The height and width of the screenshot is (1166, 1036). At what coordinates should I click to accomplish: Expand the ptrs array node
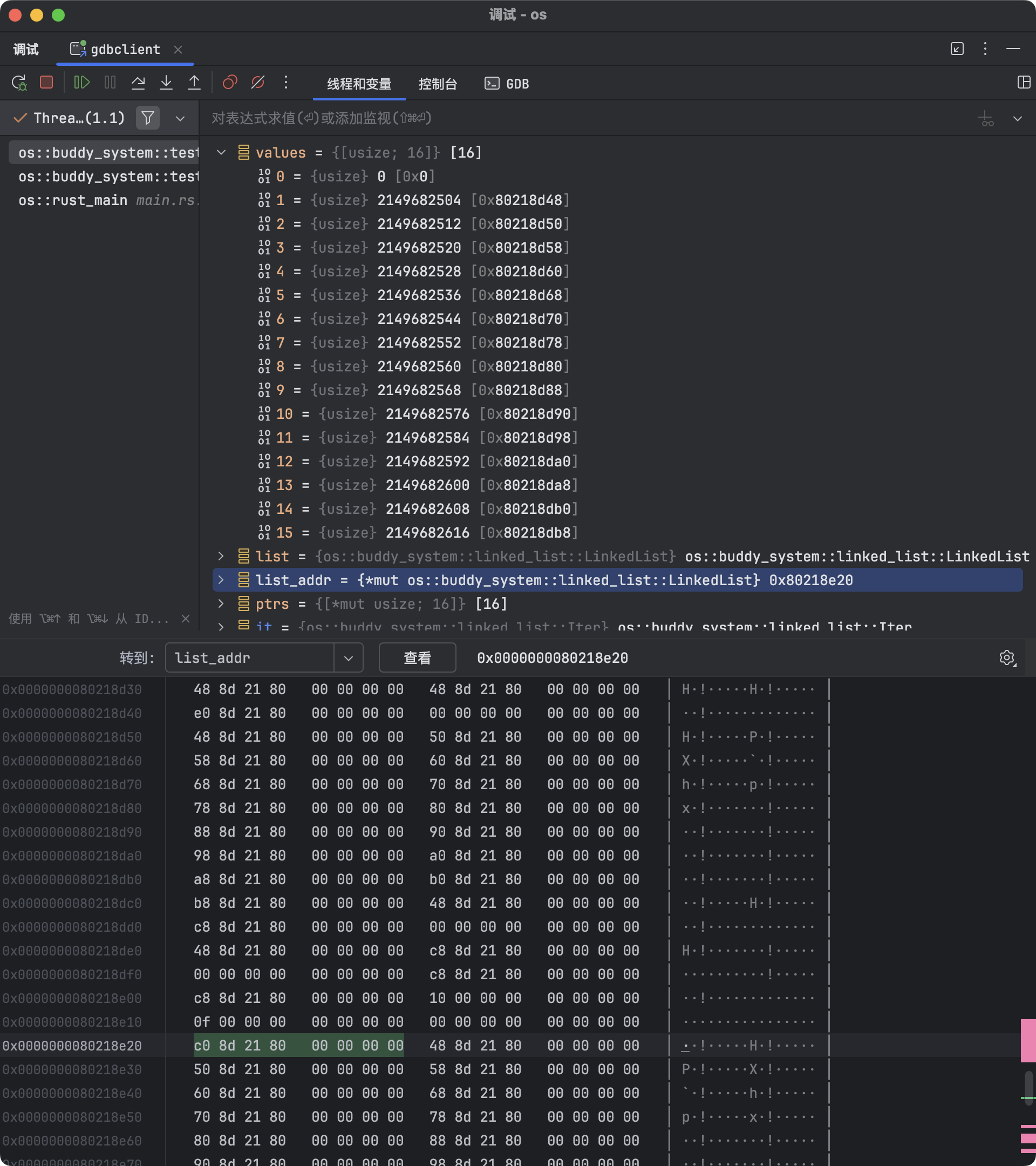(x=221, y=604)
